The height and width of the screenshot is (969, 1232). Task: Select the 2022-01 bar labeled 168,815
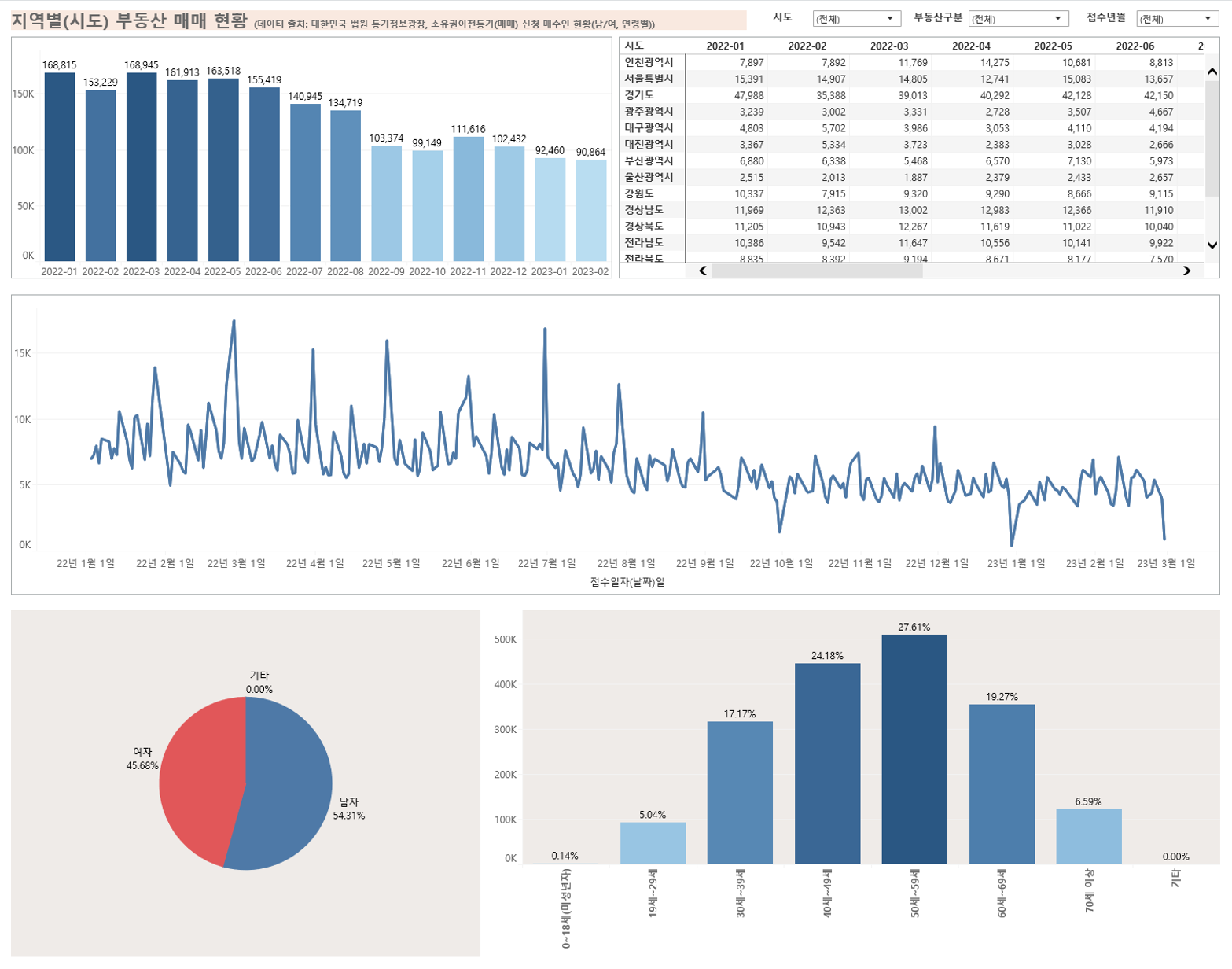tap(60, 167)
